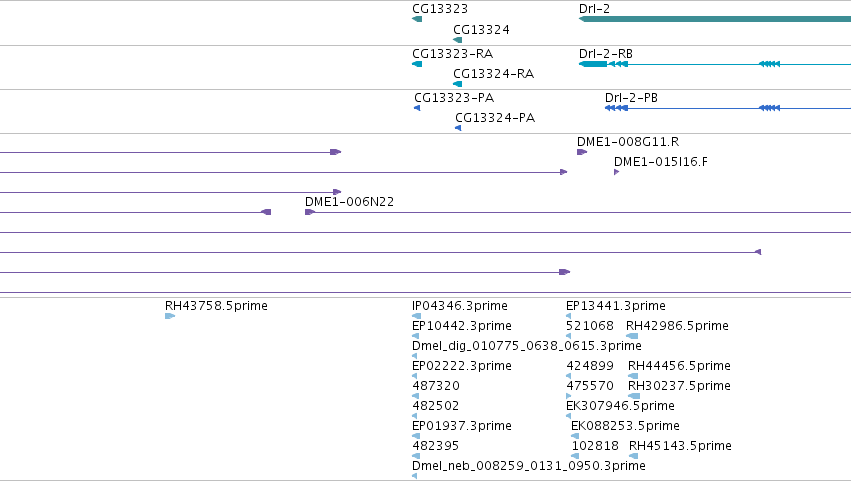Select the IP04346.3prime EST label

pos(460,306)
